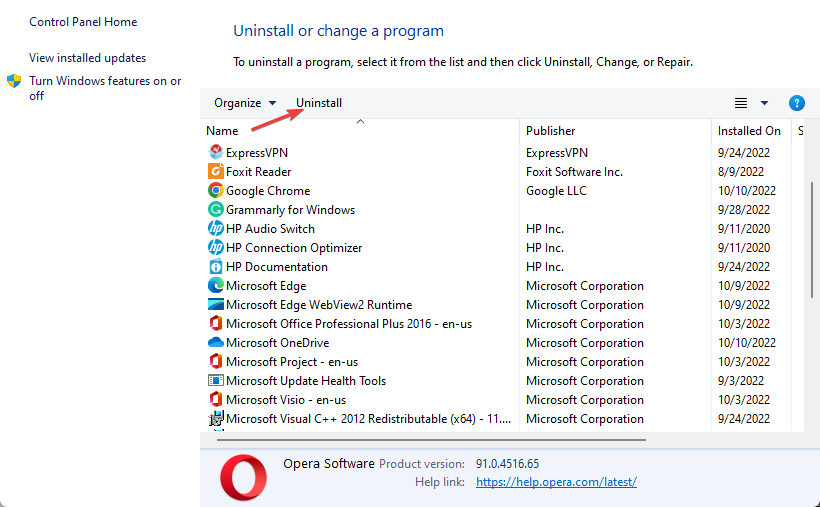Open View installed updates

click(x=87, y=58)
